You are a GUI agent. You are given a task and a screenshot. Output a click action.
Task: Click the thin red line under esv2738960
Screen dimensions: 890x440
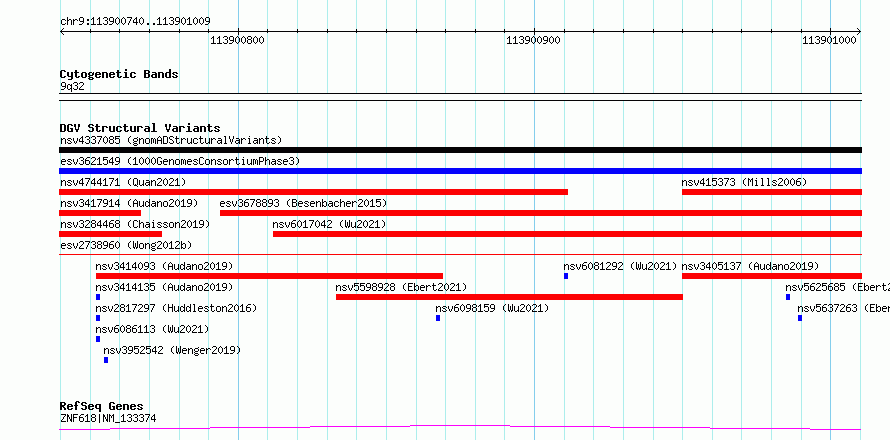(460, 255)
